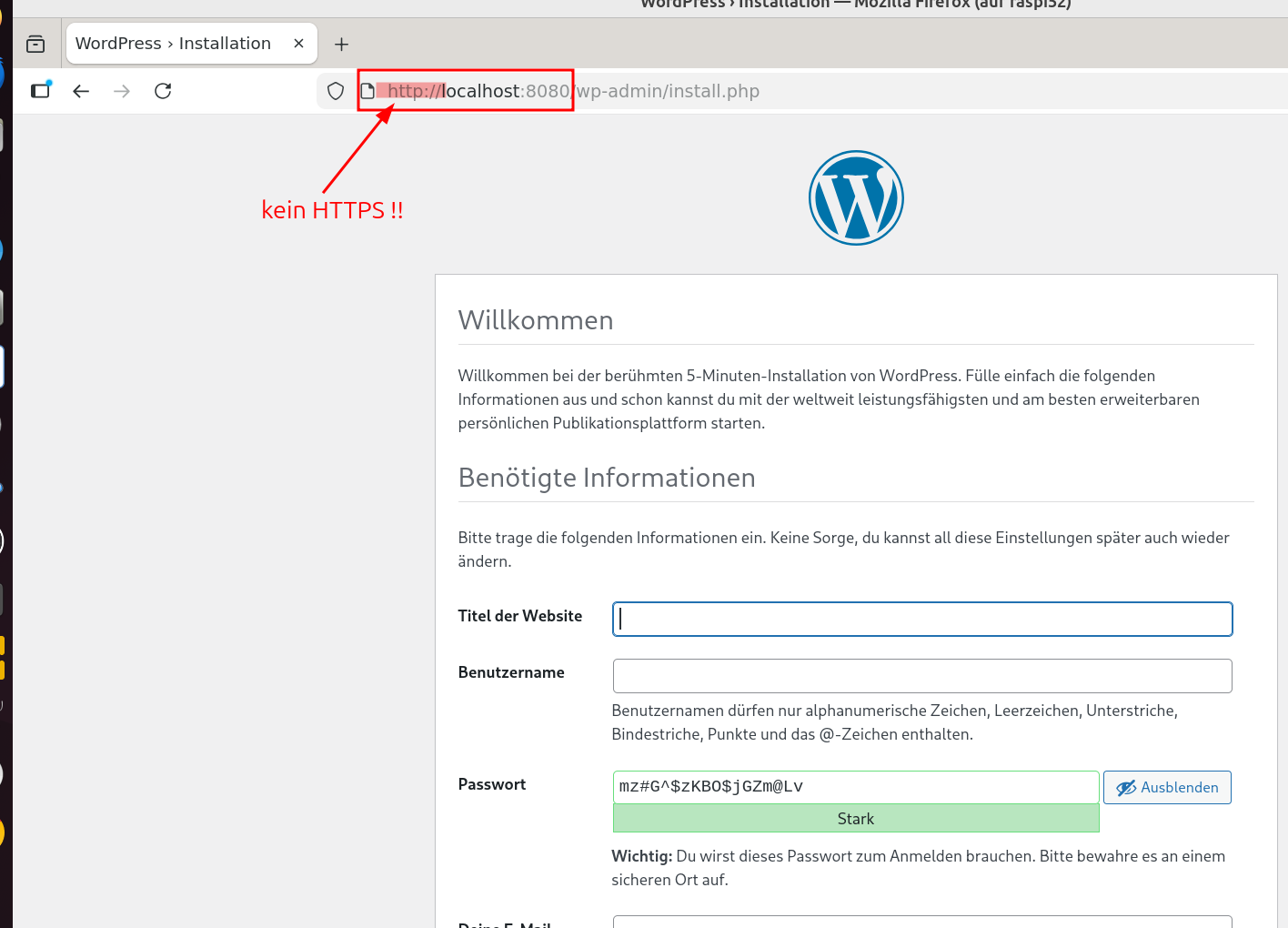The width and height of the screenshot is (1288, 928).
Task: Toggle the Firefox sidebar button
Action: (x=41, y=90)
